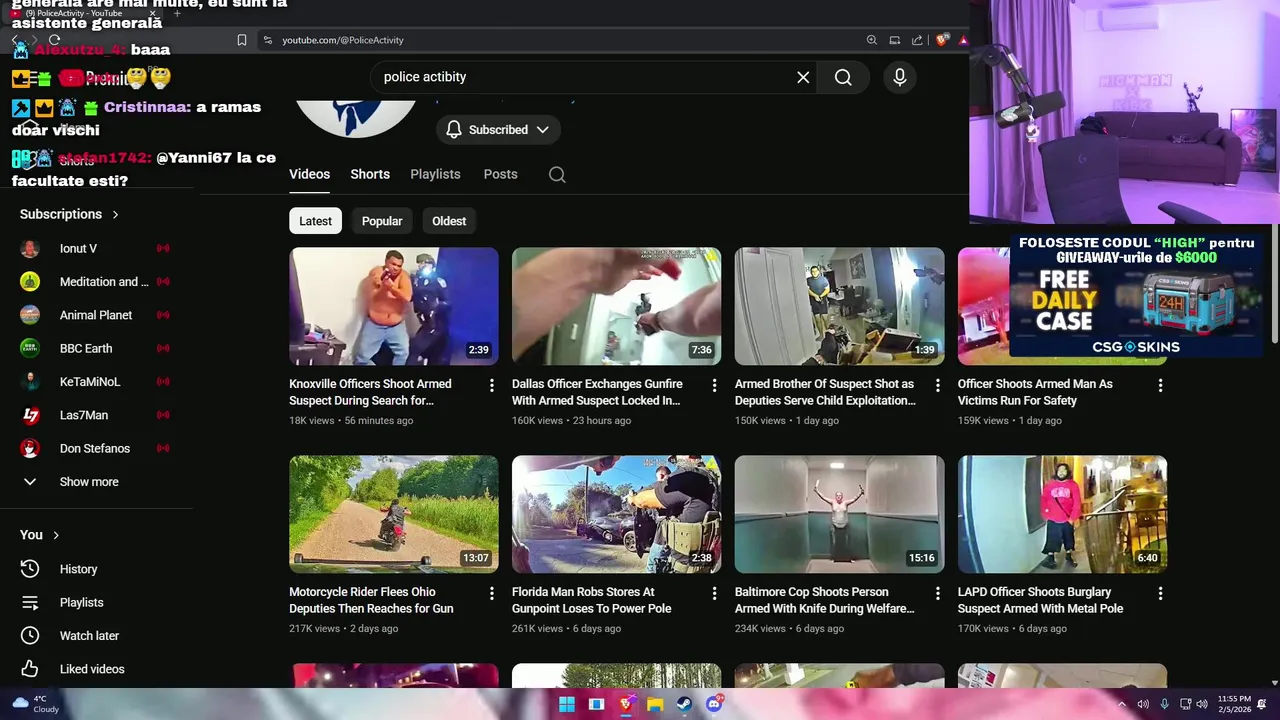Play LAPD Officer Shoots Burglary thumbnail
Viewport: 1280px width, 720px height.
[x=1062, y=514]
